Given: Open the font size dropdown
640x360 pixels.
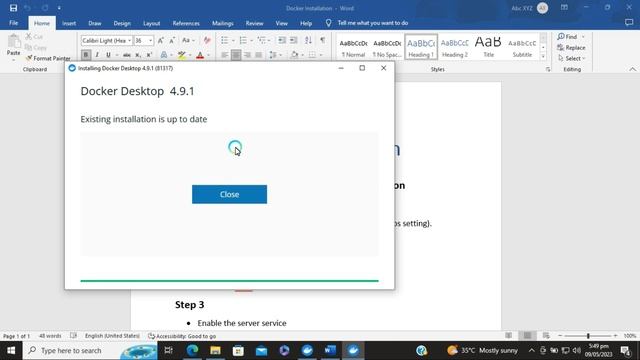Looking at the screenshot, I should [150, 40].
